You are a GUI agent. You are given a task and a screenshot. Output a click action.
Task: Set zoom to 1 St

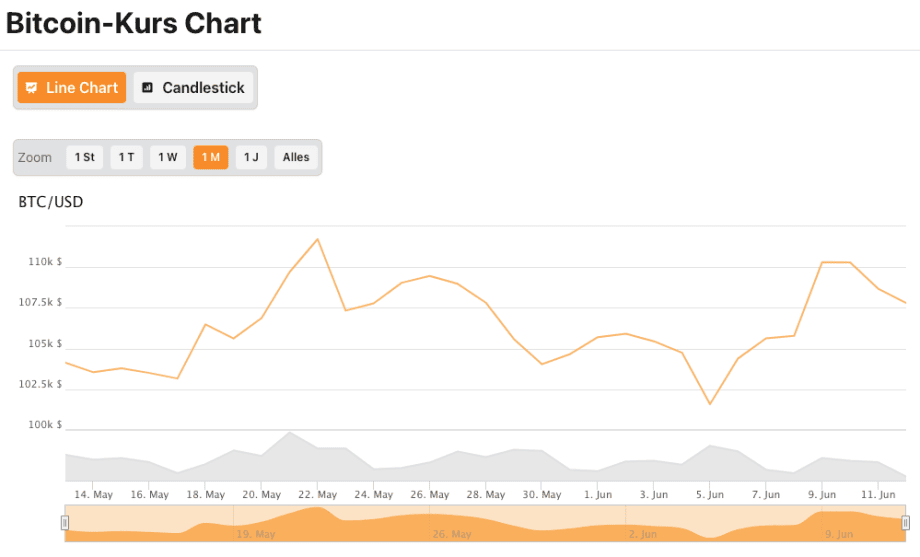(x=85, y=157)
